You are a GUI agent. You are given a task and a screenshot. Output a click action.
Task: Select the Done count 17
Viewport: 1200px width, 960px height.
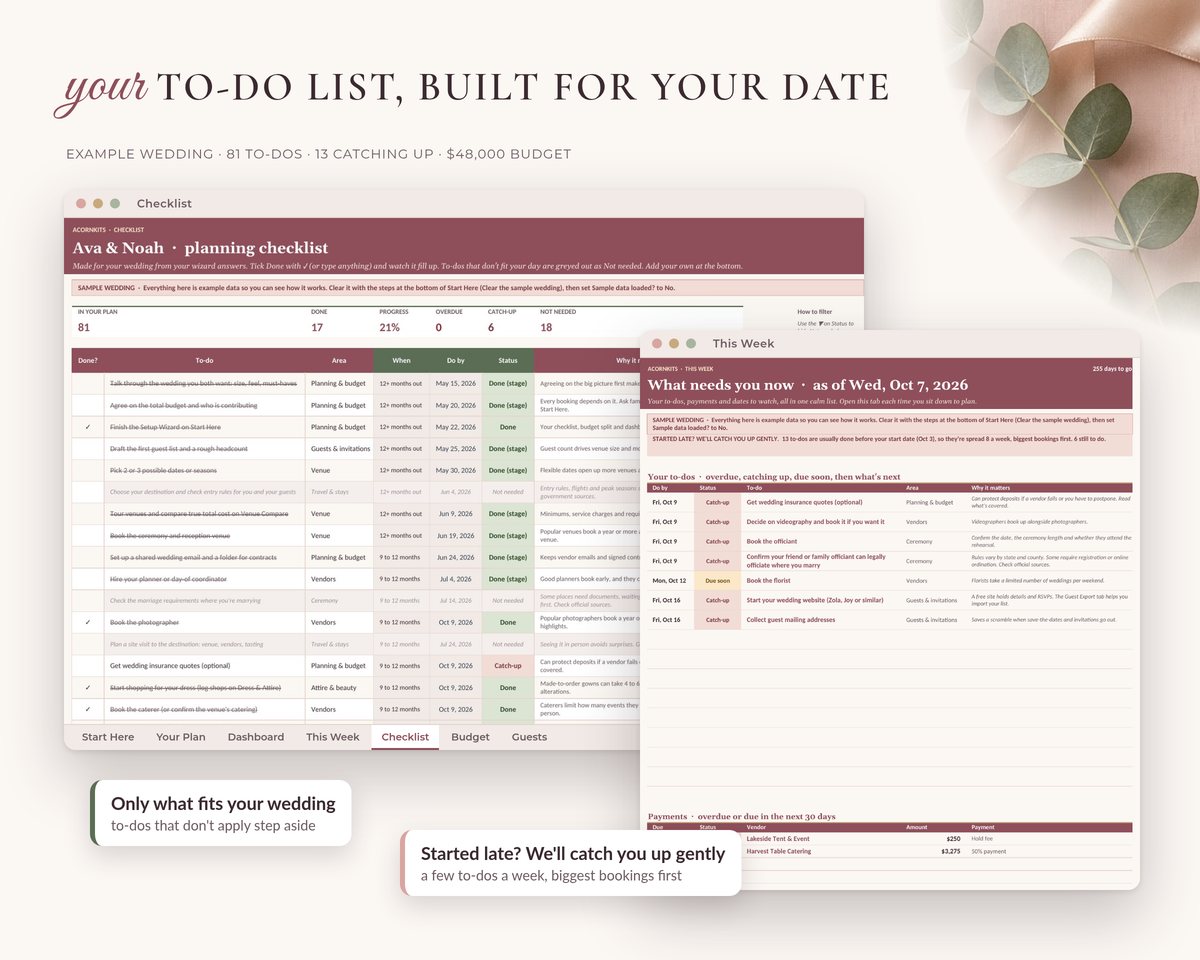(317, 327)
